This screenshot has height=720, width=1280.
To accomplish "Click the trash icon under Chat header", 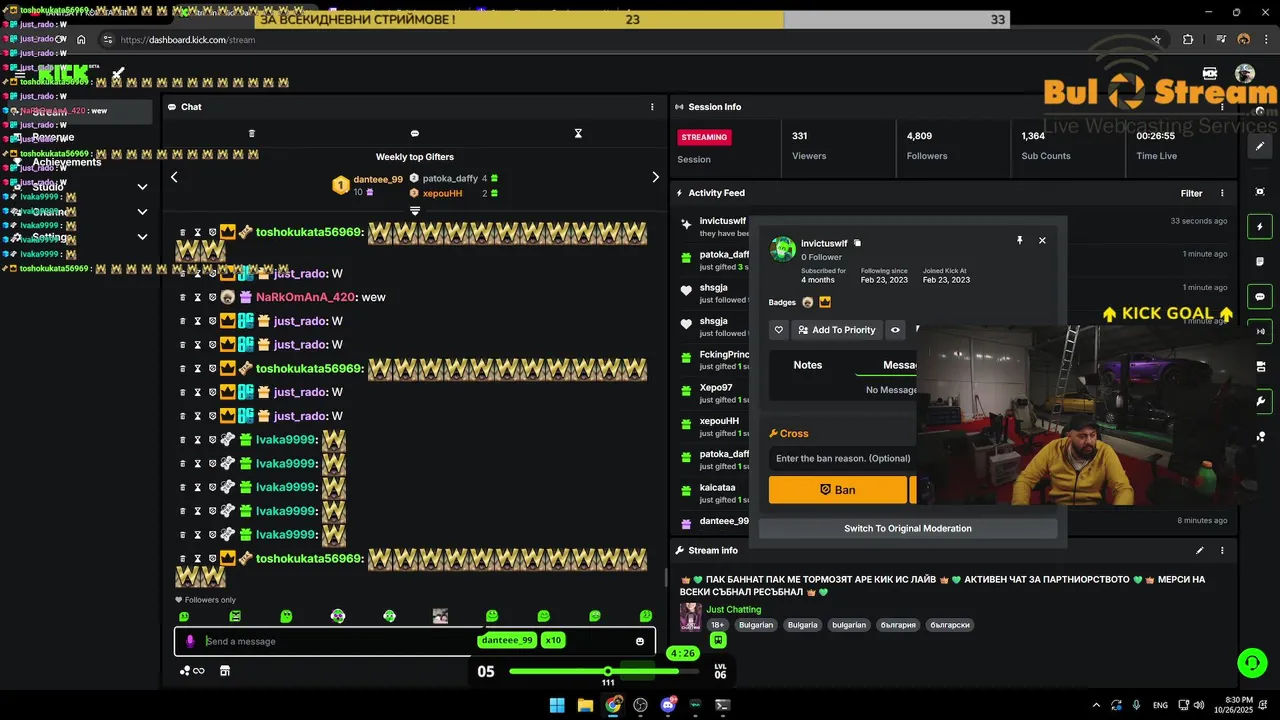I will pos(252,133).
